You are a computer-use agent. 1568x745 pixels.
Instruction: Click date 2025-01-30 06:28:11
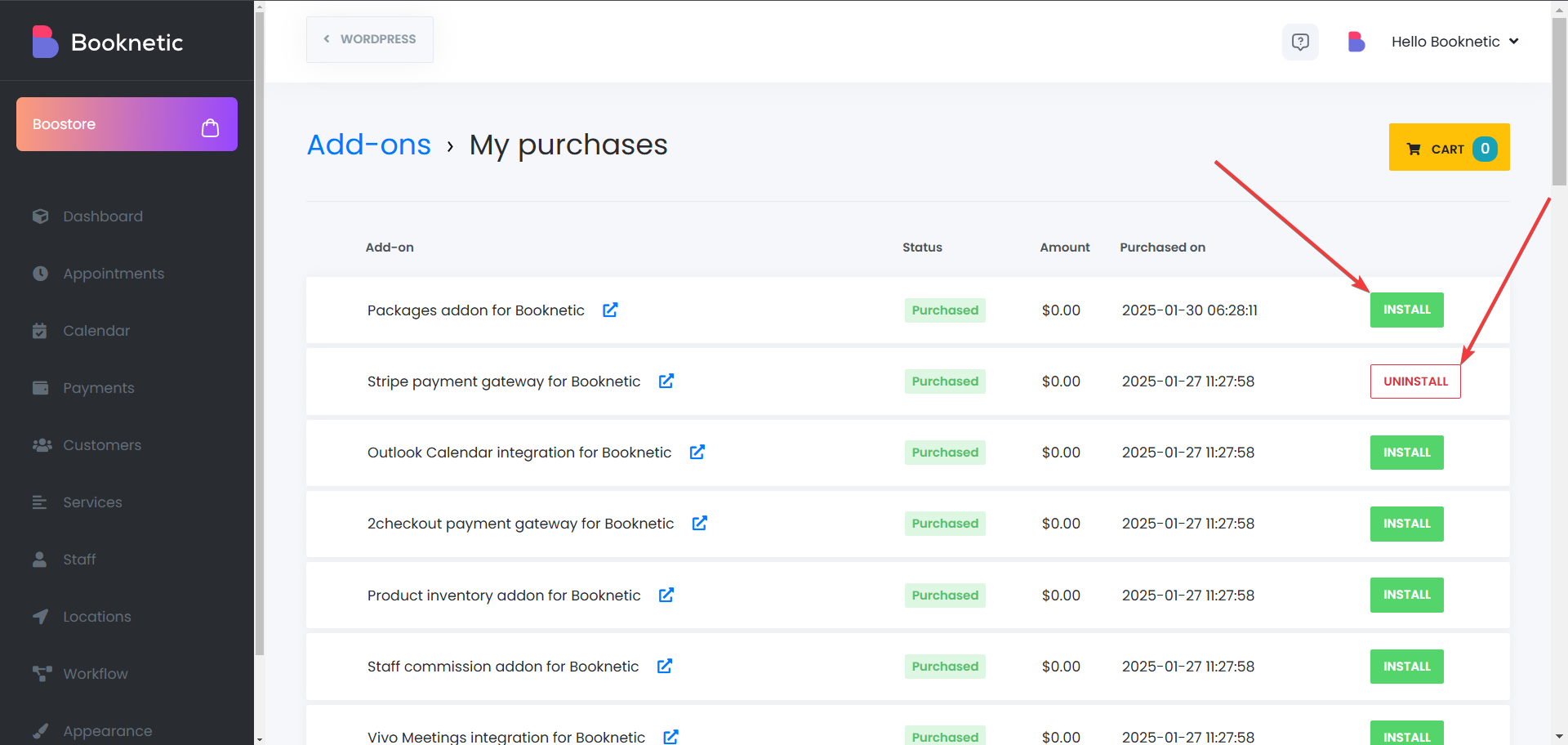click(x=1189, y=310)
